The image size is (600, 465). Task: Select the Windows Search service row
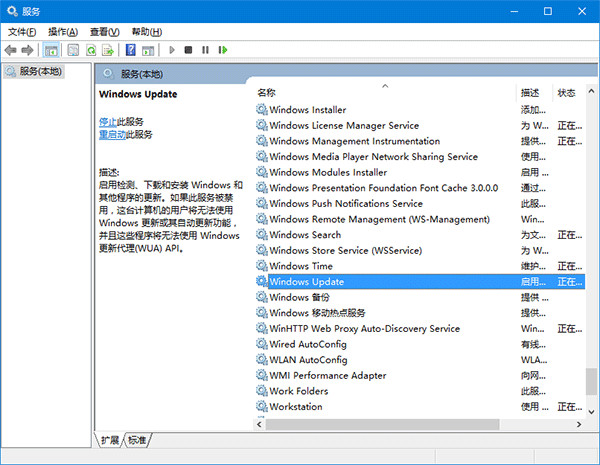pyautogui.click(x=304, y=235)
